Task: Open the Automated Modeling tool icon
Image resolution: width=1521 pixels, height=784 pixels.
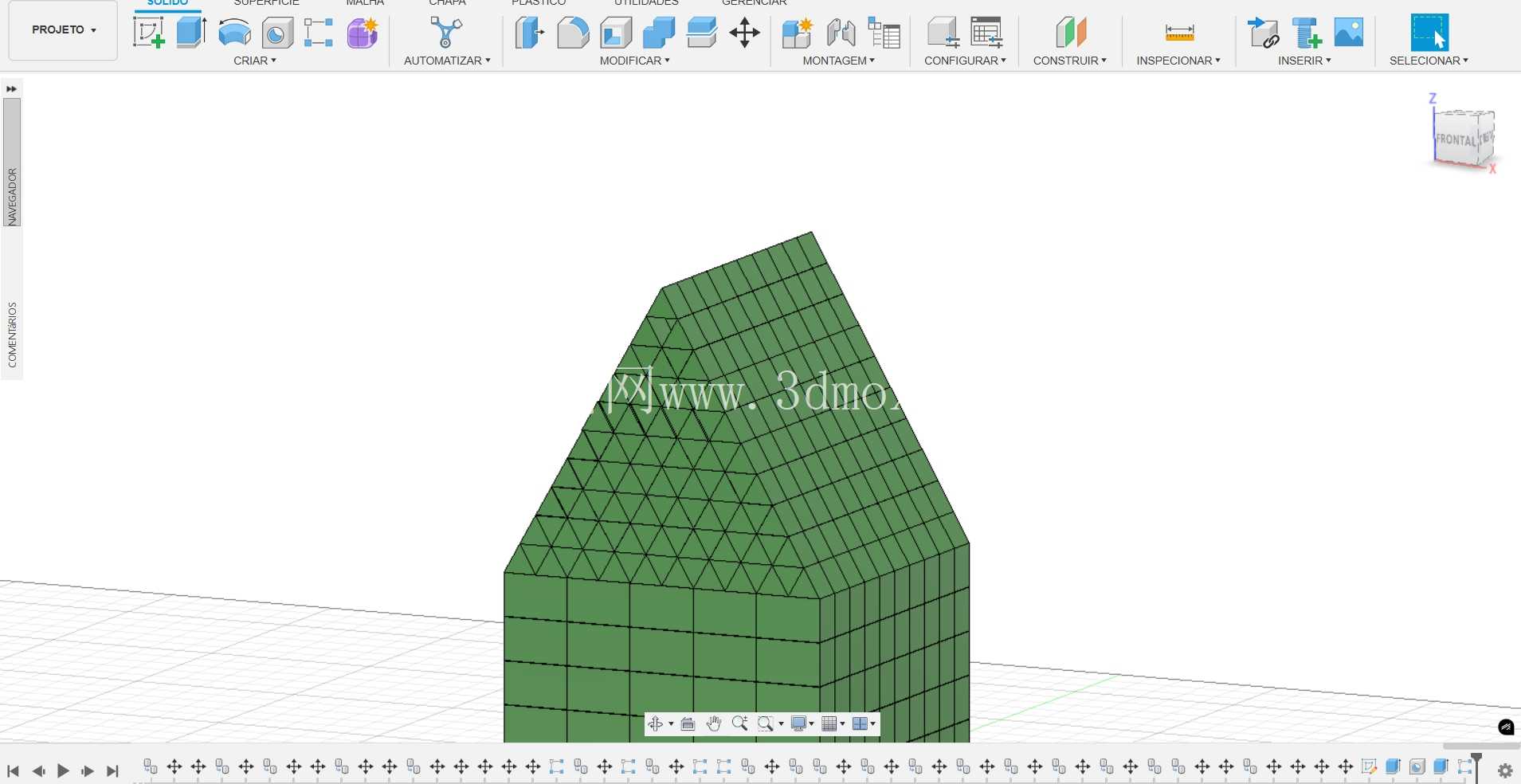Action: [446, 33]
